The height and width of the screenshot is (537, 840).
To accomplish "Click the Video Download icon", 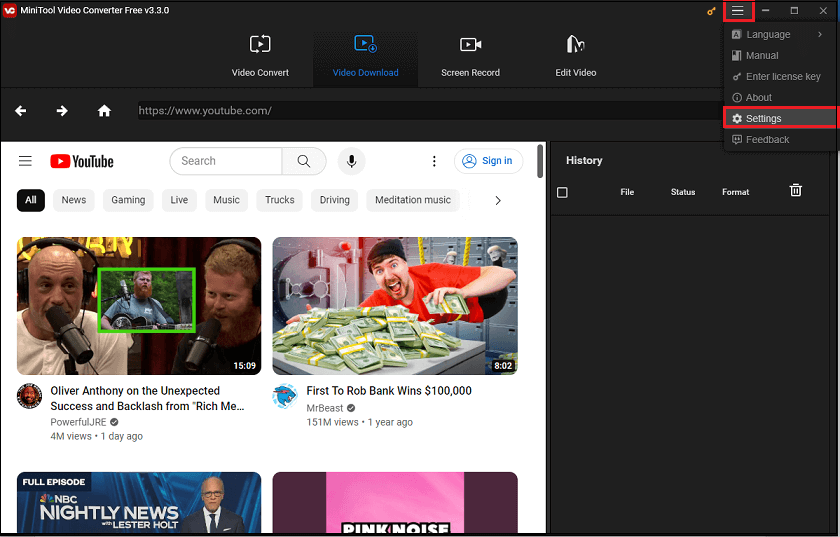I will pyautogui.click(x=365, y=43).
